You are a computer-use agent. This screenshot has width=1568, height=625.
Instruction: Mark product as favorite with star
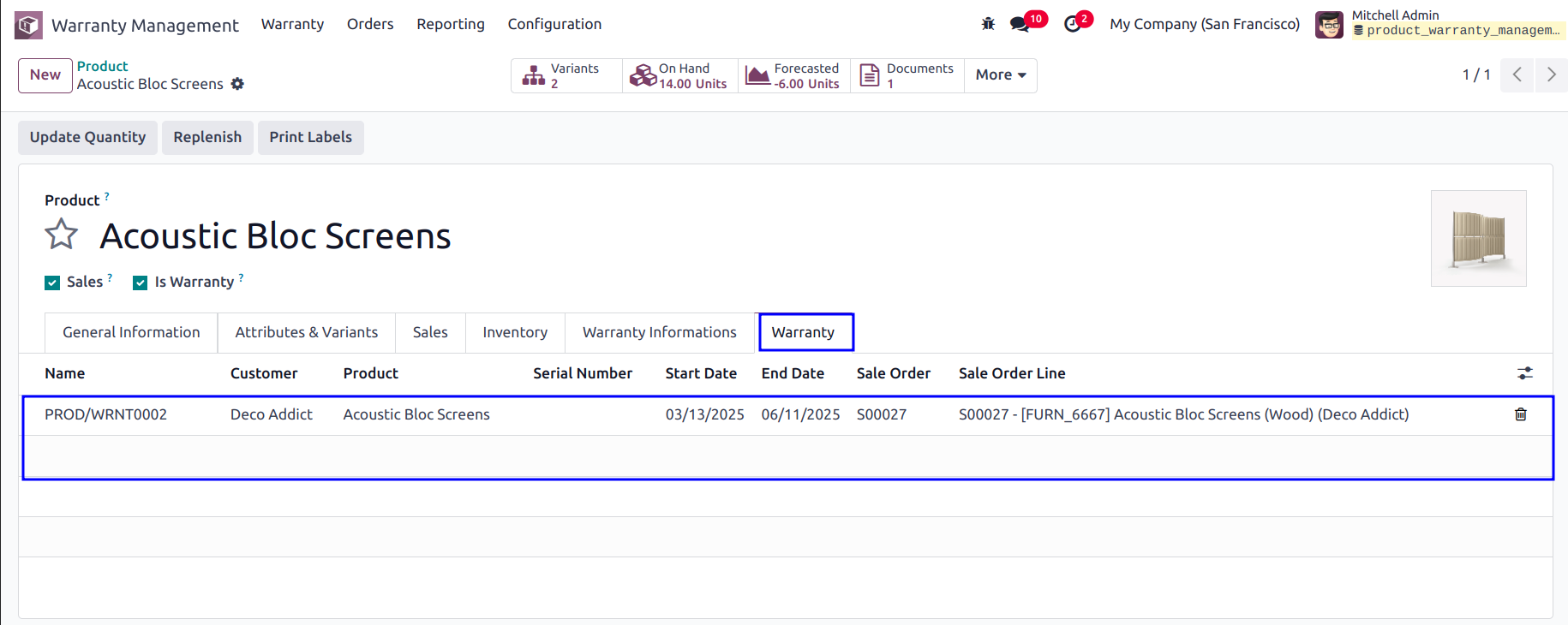click(62, 234)
